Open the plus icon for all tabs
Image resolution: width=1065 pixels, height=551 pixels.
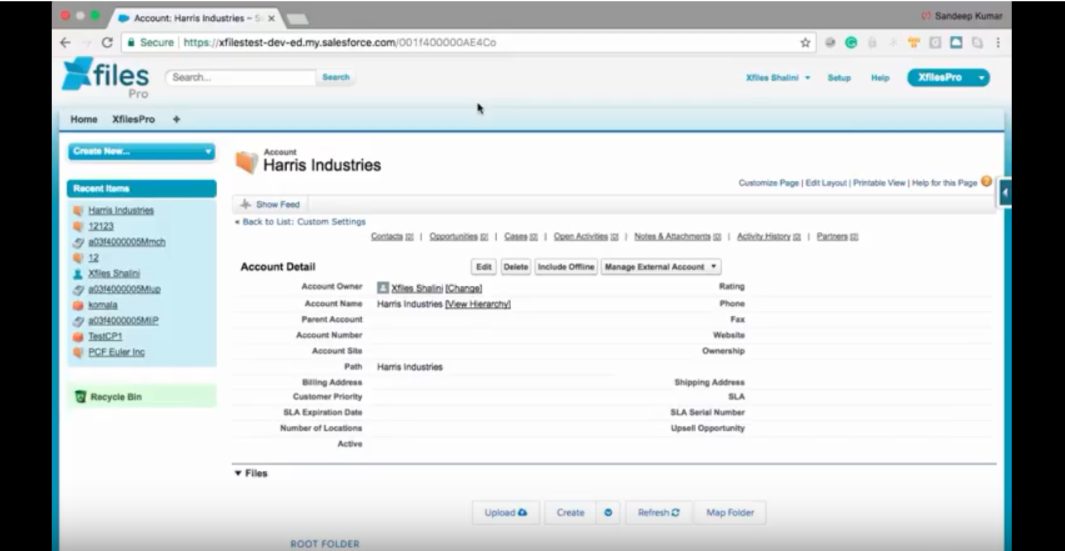[176, 119]
